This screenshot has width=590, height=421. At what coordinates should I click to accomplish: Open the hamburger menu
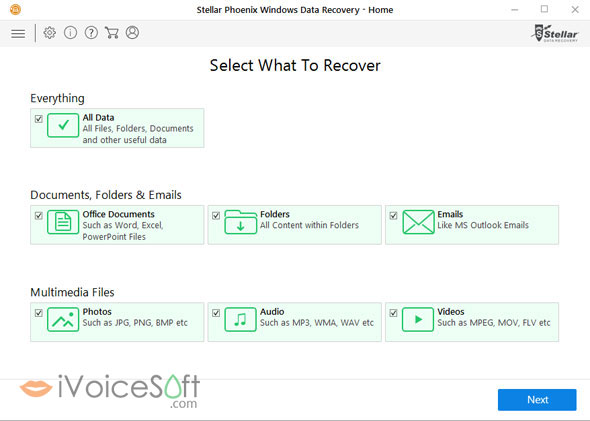click(x=18, y=33)
